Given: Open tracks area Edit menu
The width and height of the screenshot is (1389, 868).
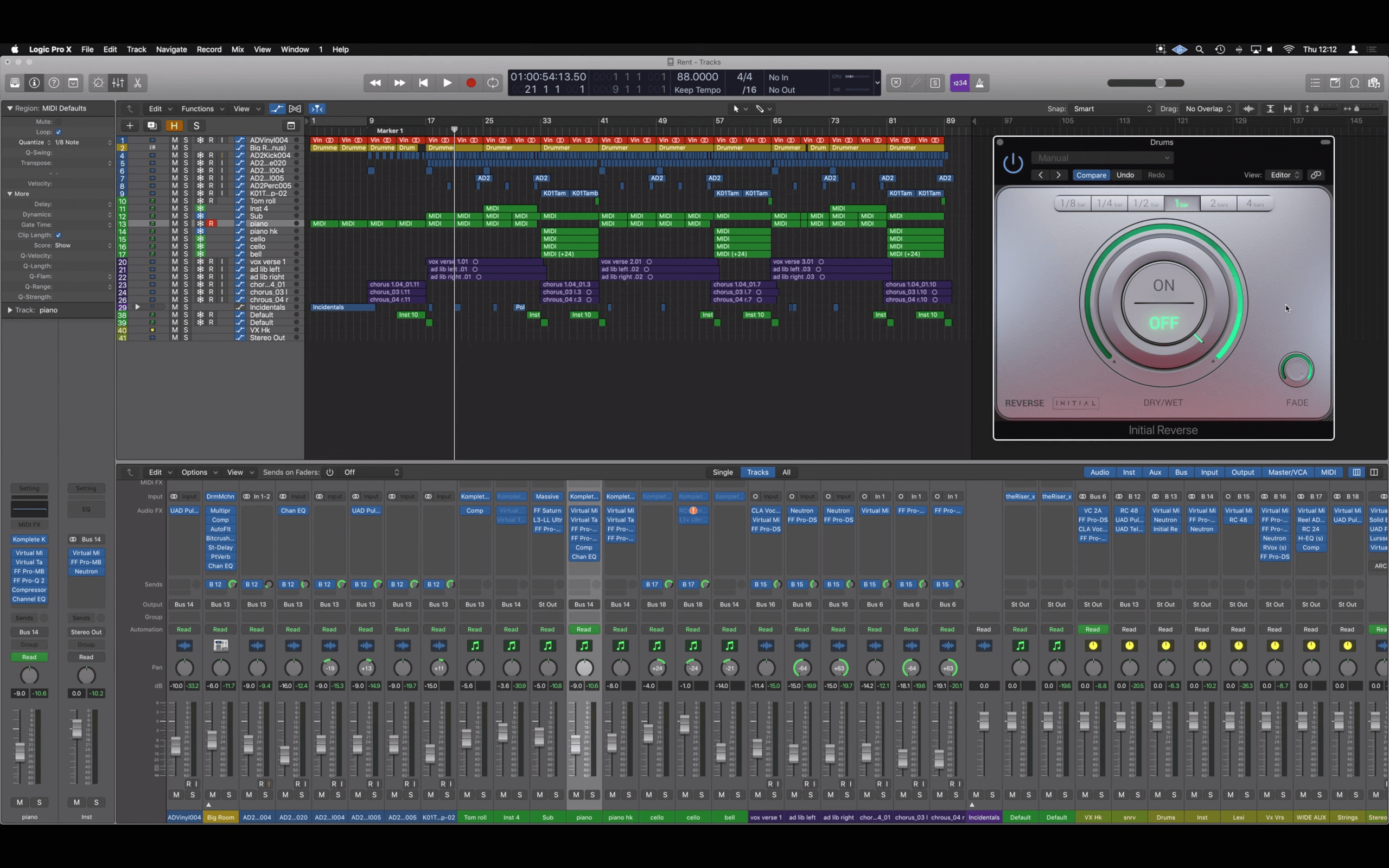Looking at the screenshot, I should (160, 108).
